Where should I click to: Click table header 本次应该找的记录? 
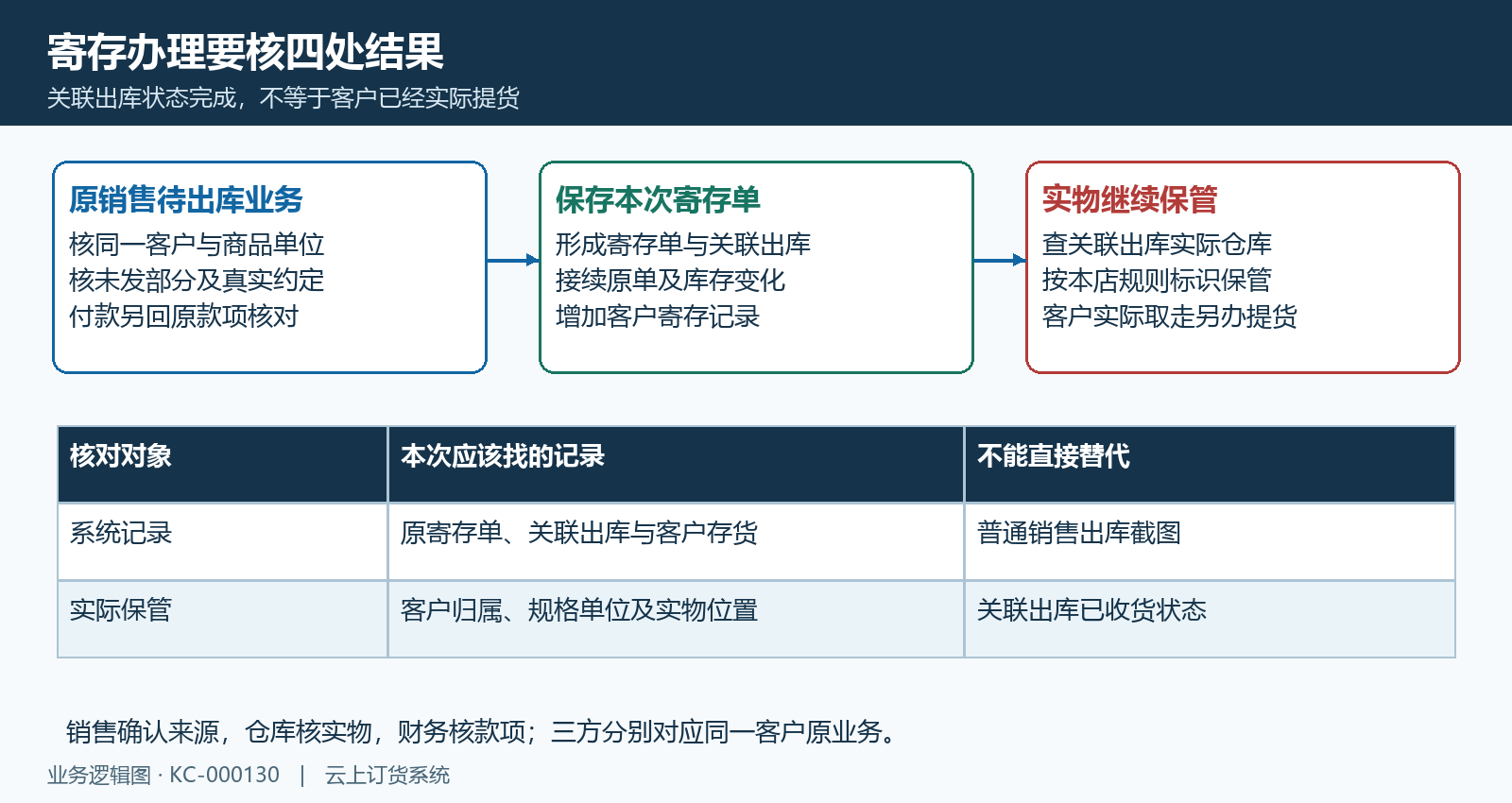(677, 464)
